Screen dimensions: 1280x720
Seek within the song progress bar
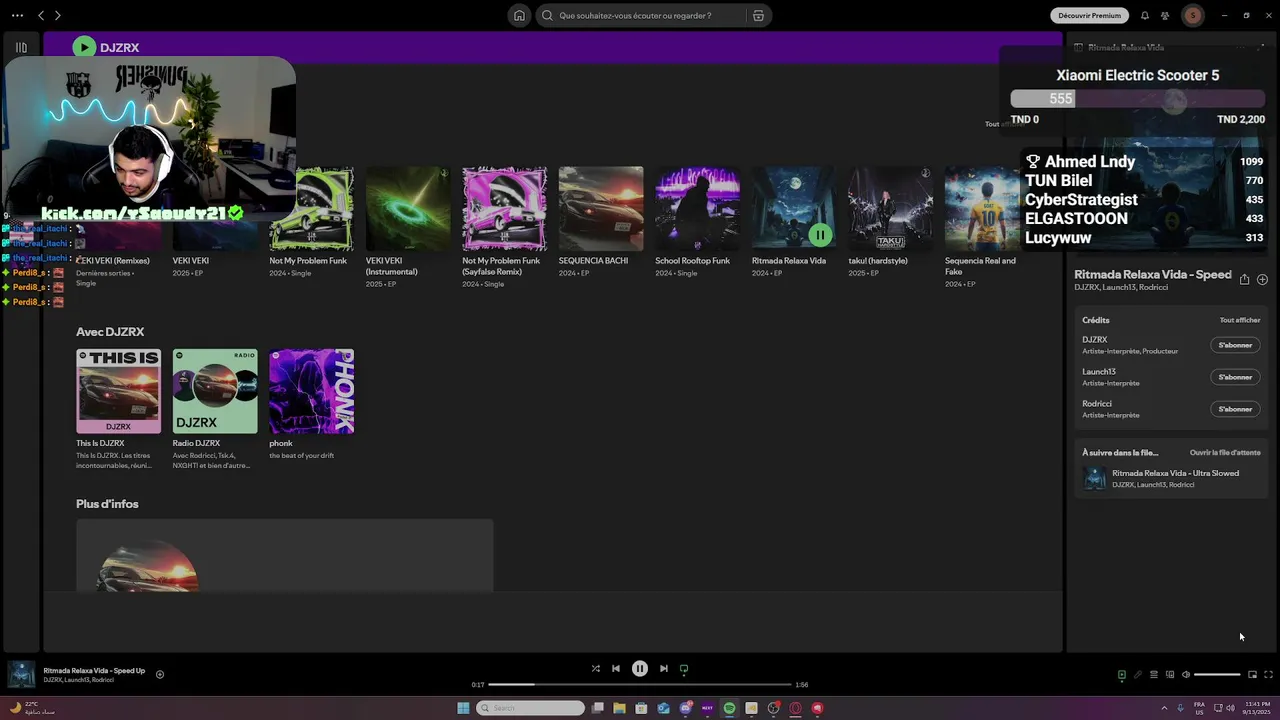[640, 685]
